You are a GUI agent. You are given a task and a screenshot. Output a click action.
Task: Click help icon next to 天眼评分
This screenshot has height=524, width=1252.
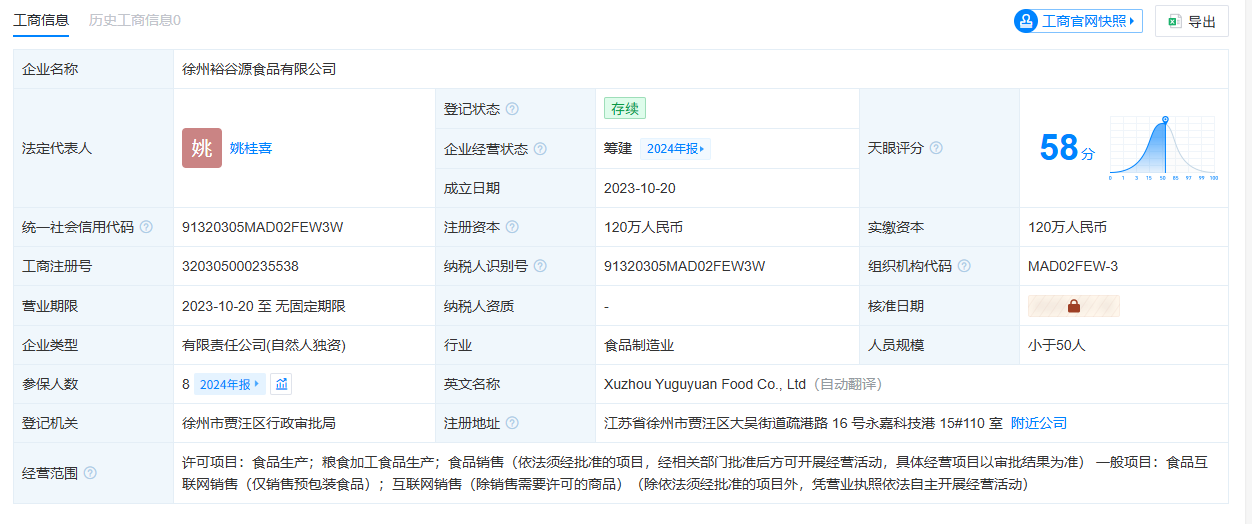936,148
